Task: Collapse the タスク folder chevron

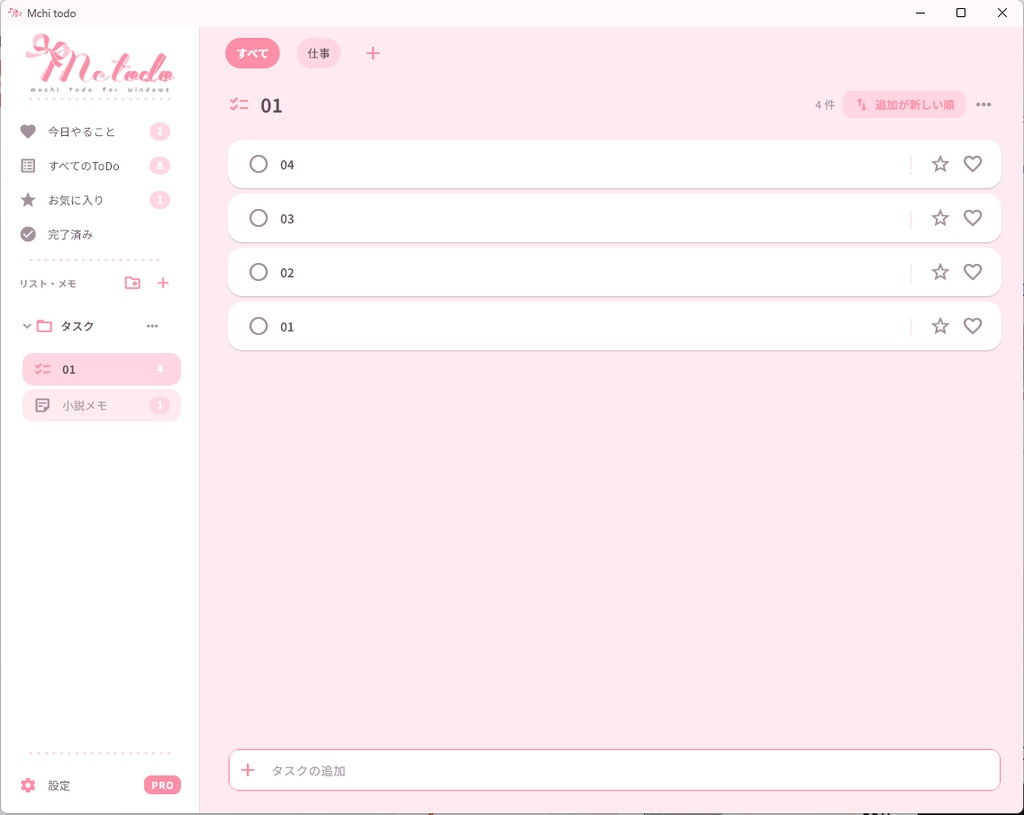Action: coord(27,326)
